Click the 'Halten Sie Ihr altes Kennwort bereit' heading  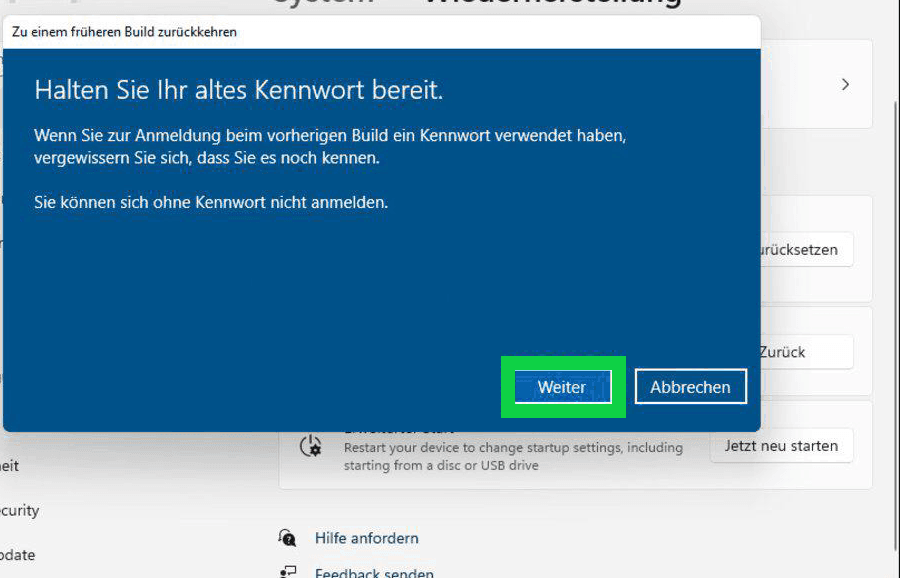(238, 90)
